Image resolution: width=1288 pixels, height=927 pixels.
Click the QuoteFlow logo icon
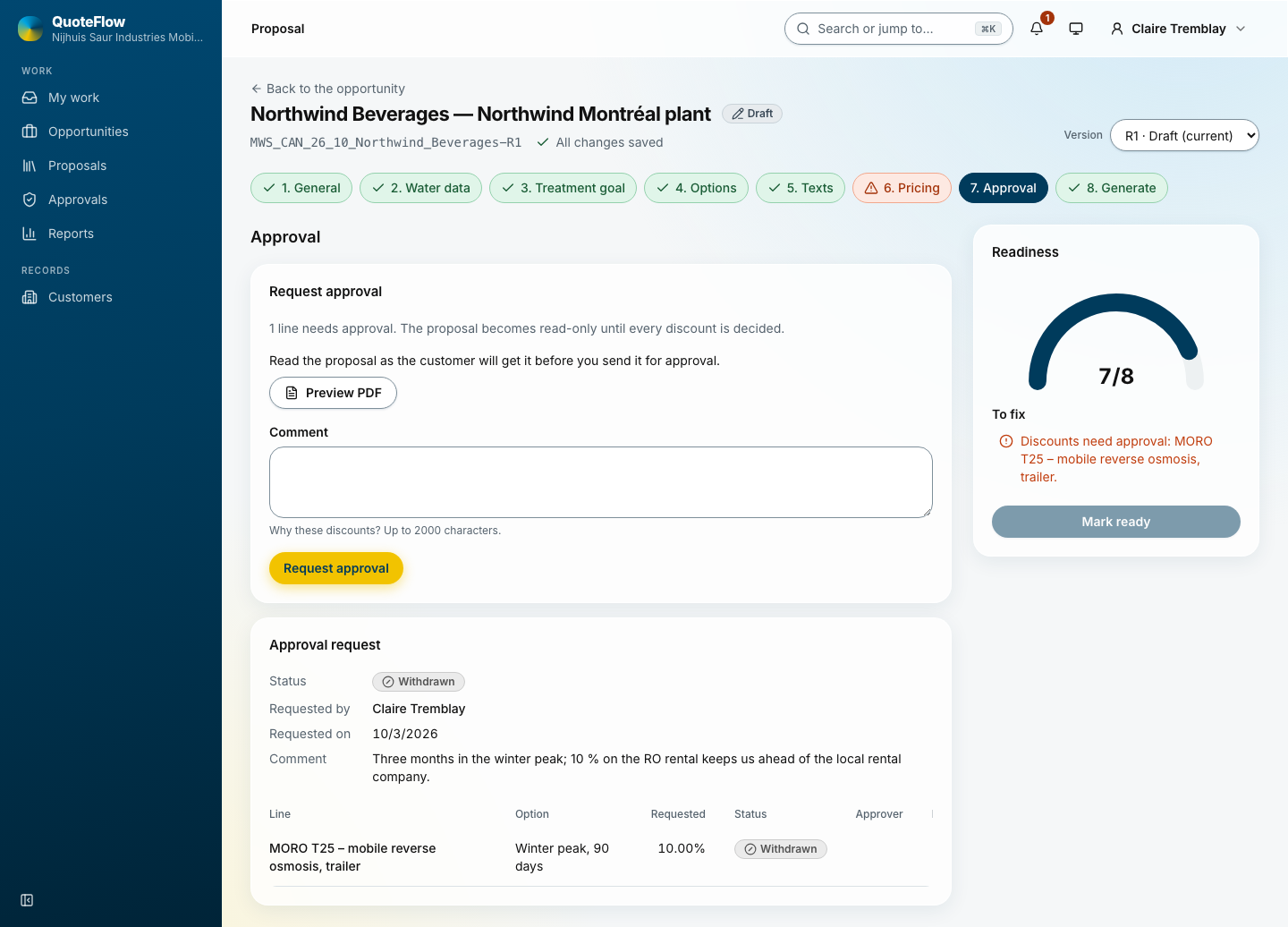pos(30,29)
